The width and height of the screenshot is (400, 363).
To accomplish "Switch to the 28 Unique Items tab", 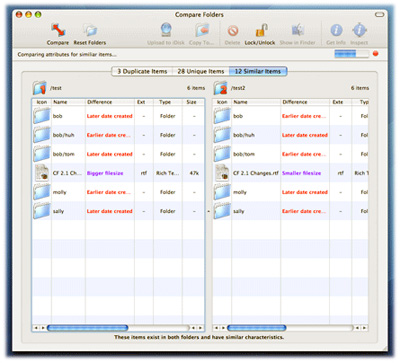I will pos(201,71).
